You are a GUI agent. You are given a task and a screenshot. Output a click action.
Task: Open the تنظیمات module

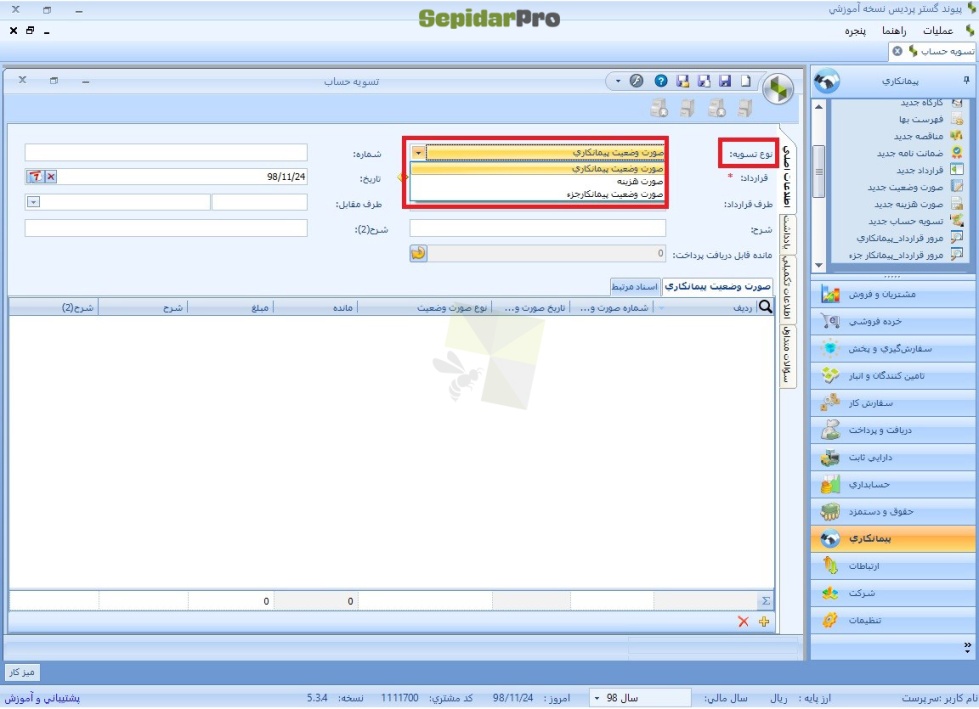(x=893, y=620)
